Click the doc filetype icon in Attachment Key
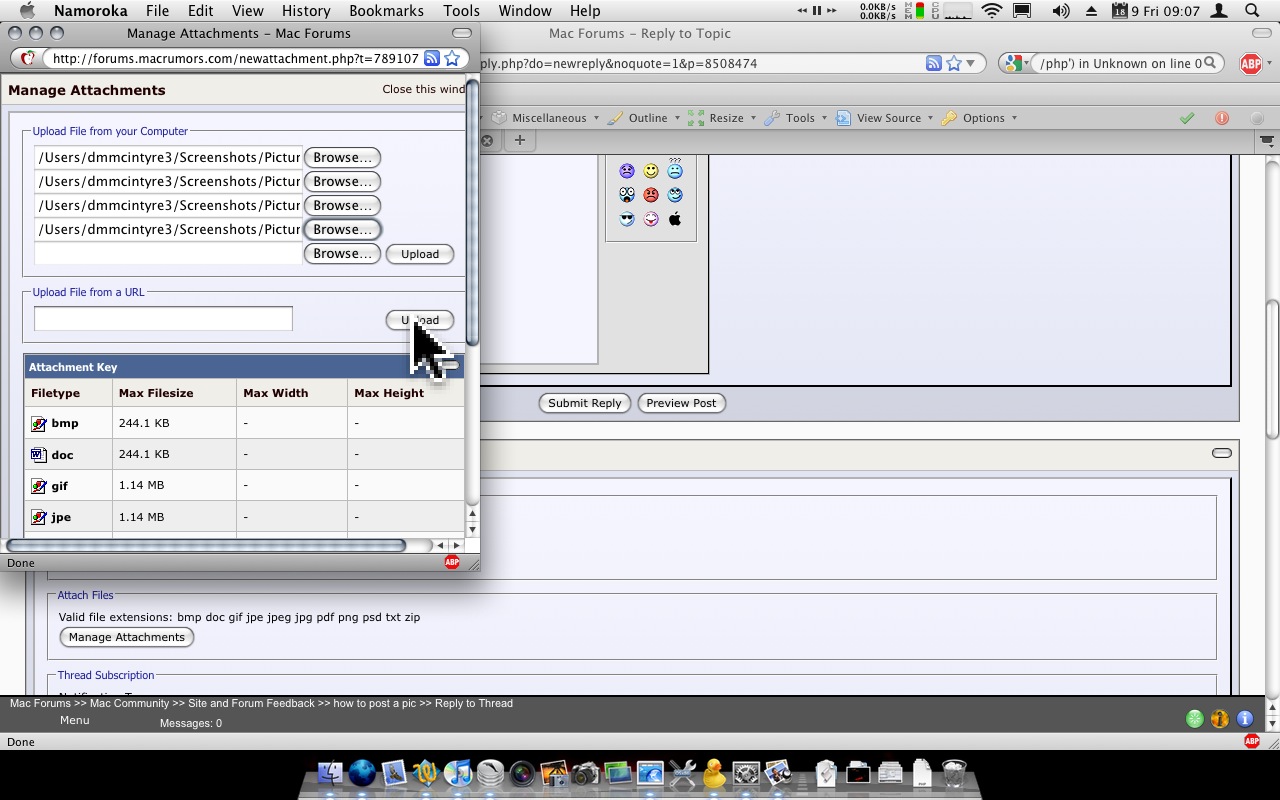 pos(39,454)
